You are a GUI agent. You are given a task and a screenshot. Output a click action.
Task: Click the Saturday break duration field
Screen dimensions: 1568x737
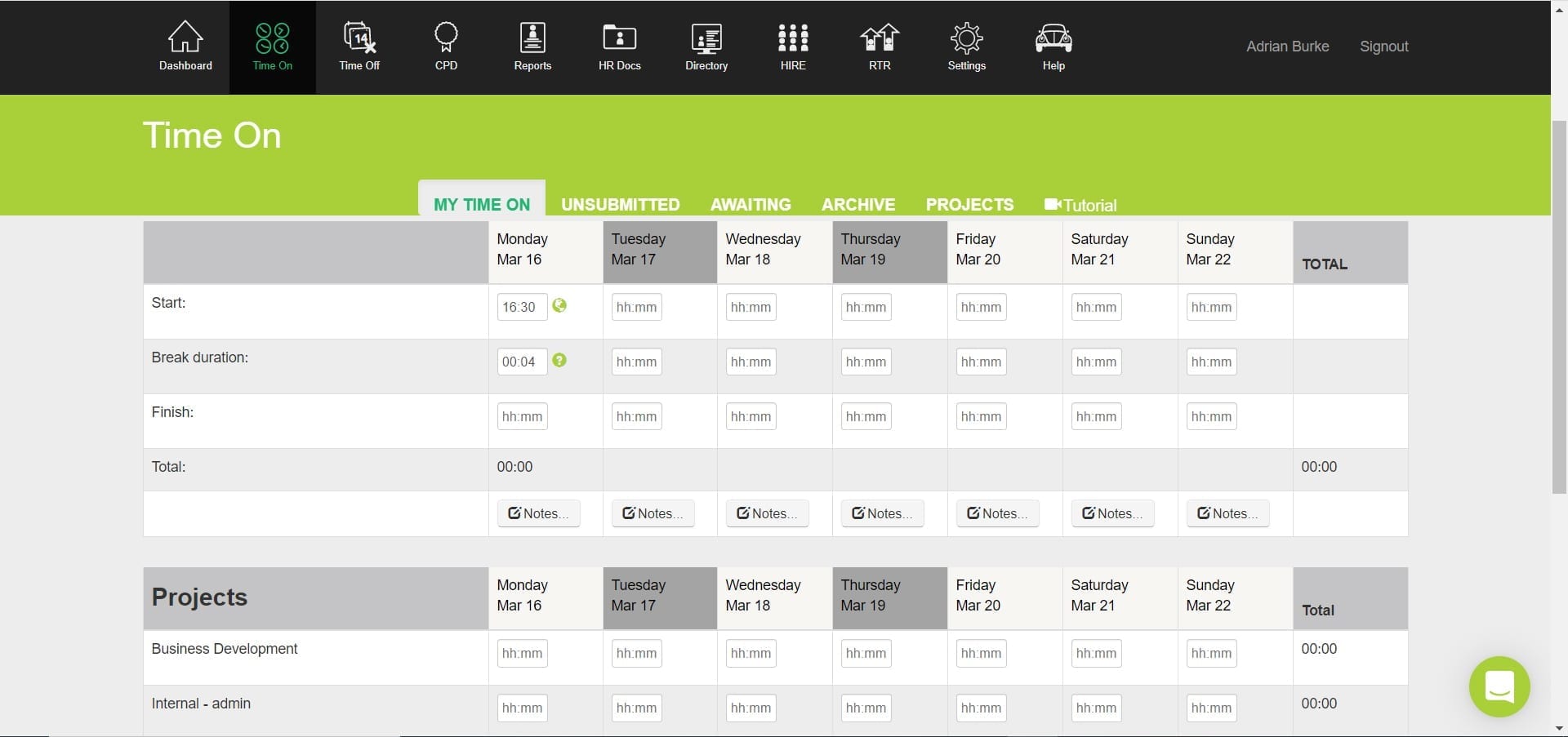click(1097, 362)
